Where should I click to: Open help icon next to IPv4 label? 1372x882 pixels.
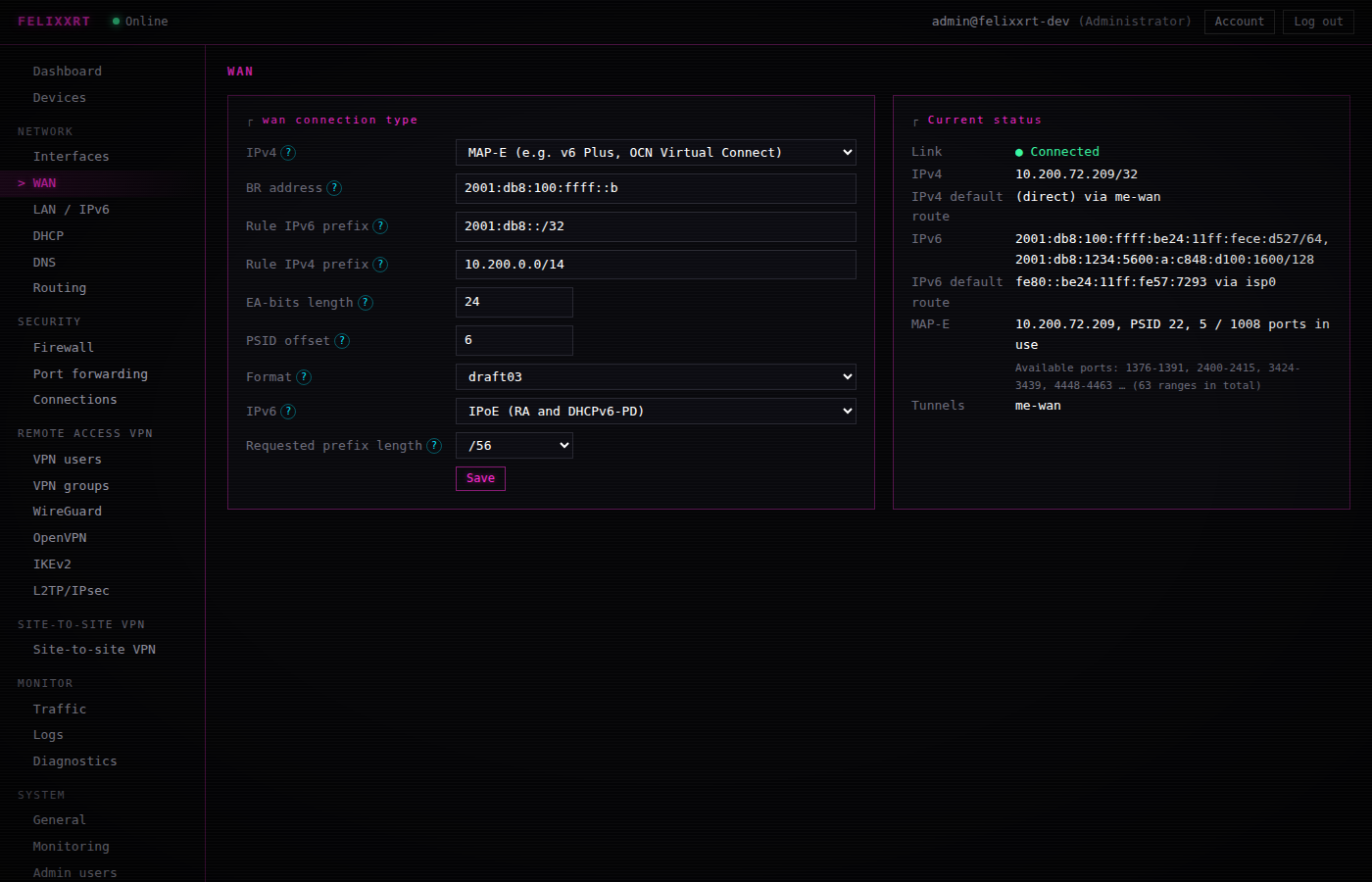coord(288,153)
